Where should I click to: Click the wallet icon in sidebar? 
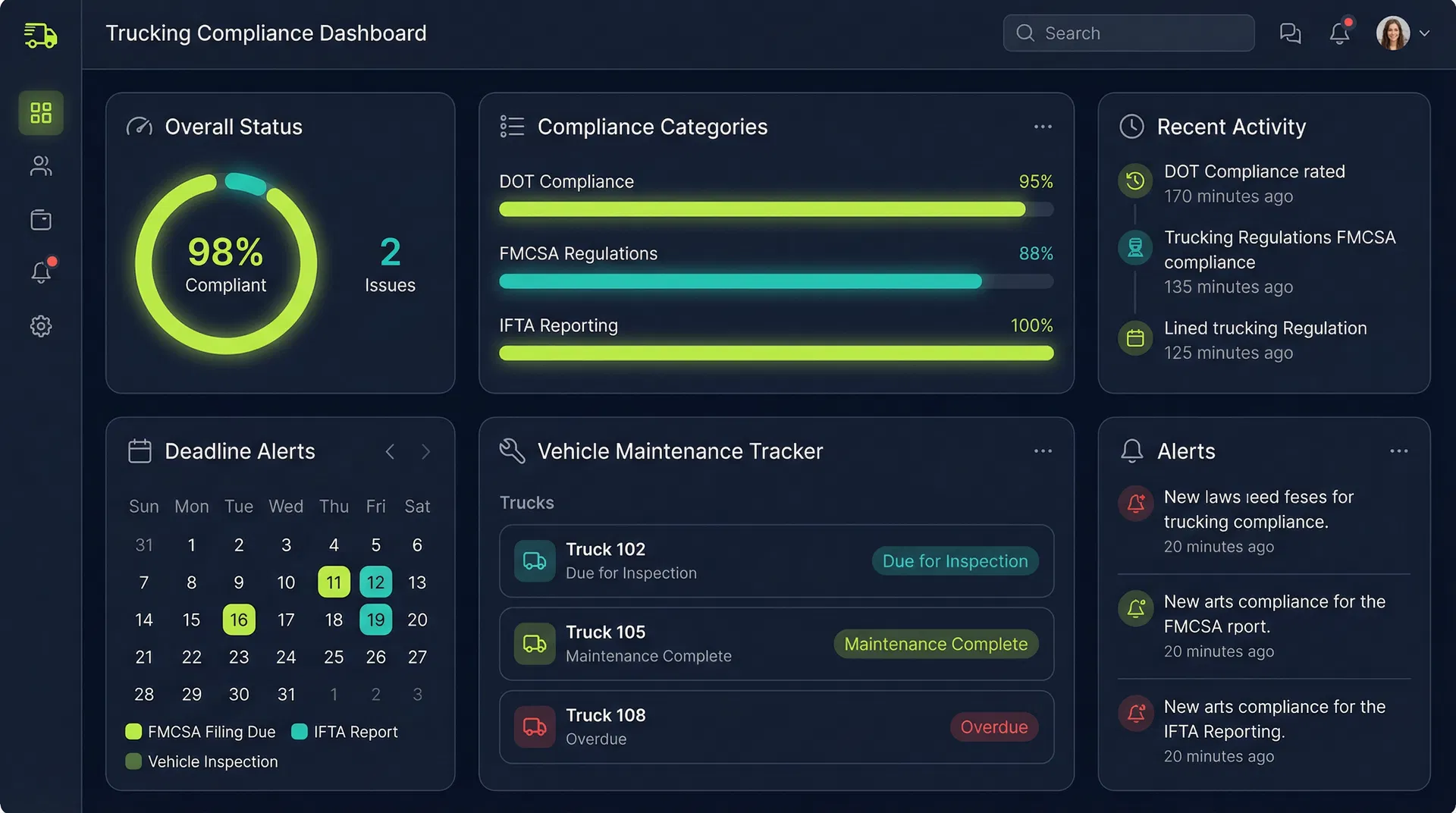pyautogui.click(x=41, y=220)
